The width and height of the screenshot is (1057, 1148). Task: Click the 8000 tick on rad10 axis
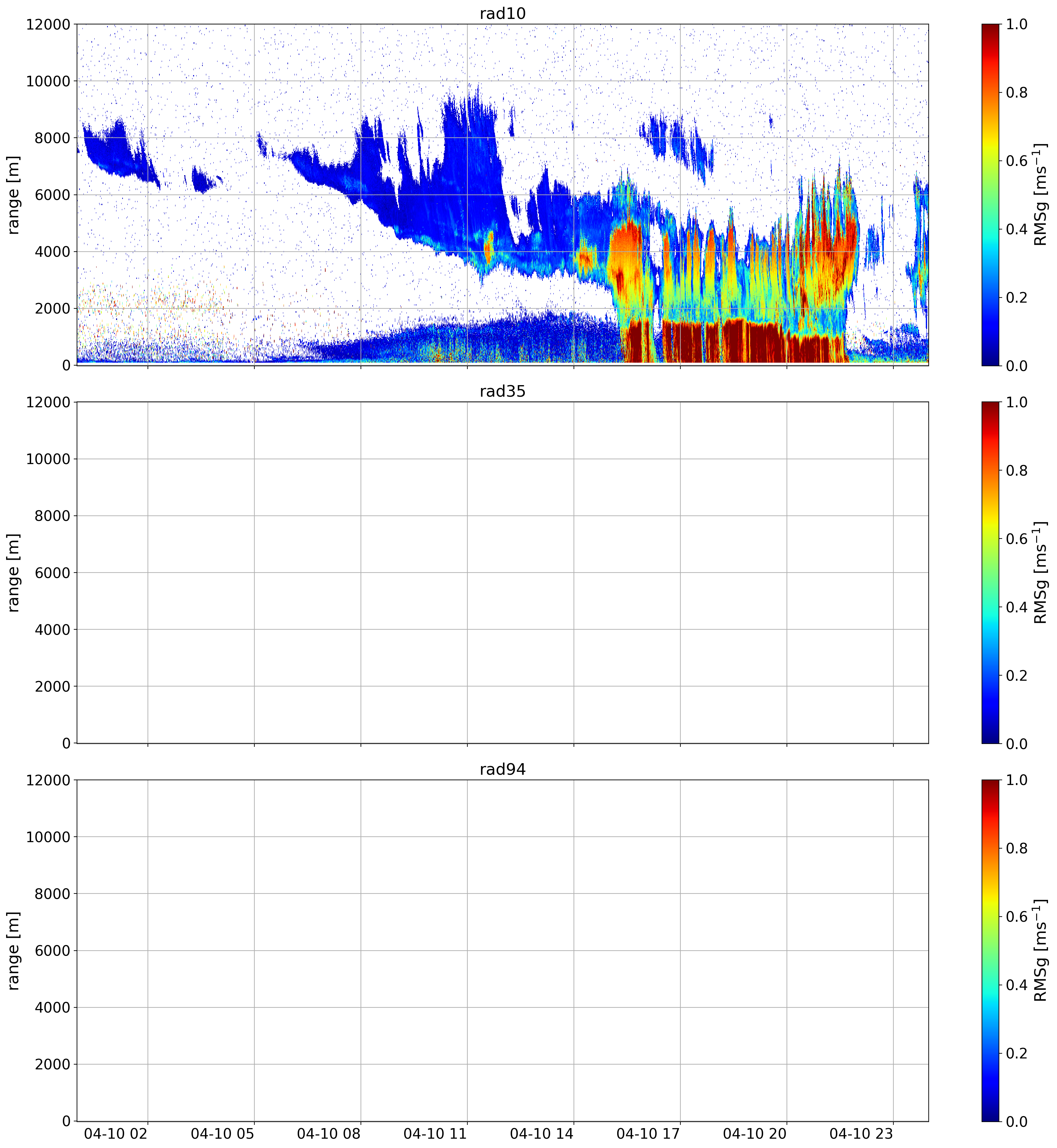pyautogui.click(x=53, y=138)
